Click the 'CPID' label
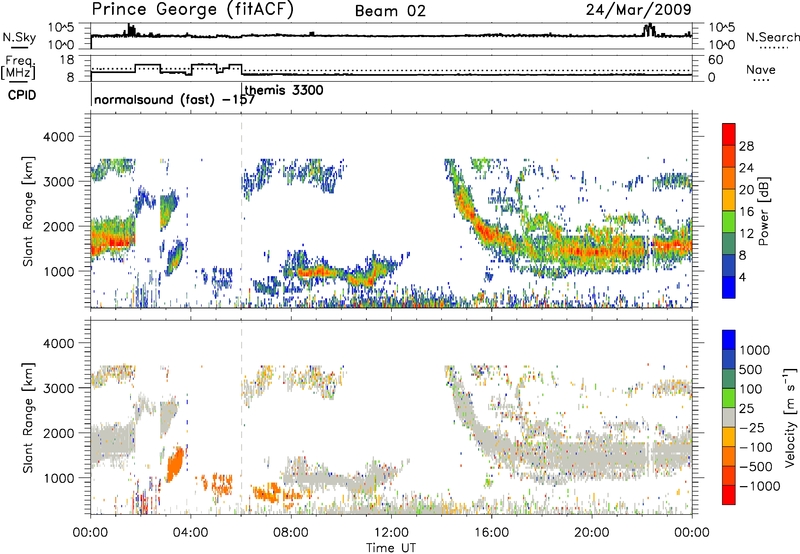 pos(22,95)
